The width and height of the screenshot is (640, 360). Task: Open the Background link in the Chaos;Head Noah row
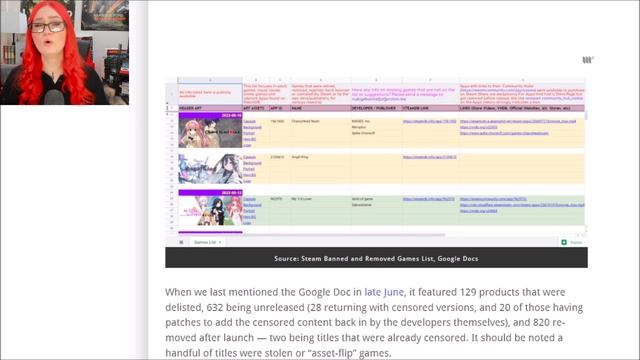coord(252,127)
